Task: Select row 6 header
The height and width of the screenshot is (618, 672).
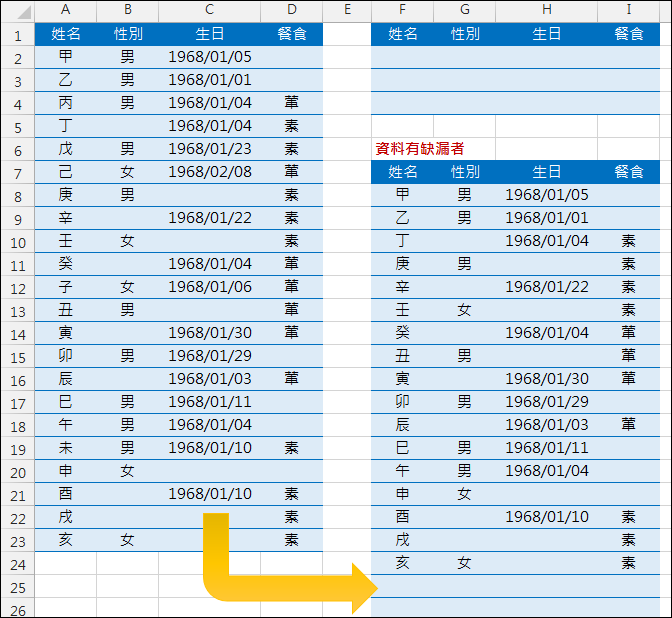Action: 18,150
